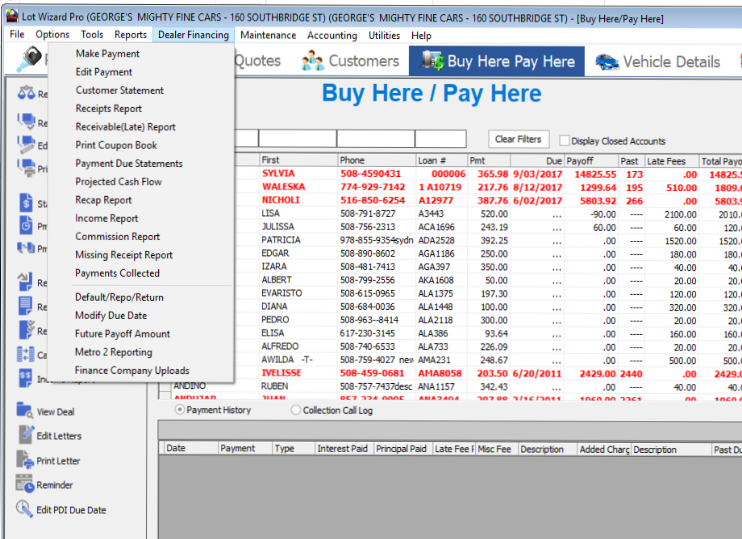Image resolution: width=742 pixels, height=539 pixels.
Task: Open Income Report menu entry
Action: coord(106,218)
